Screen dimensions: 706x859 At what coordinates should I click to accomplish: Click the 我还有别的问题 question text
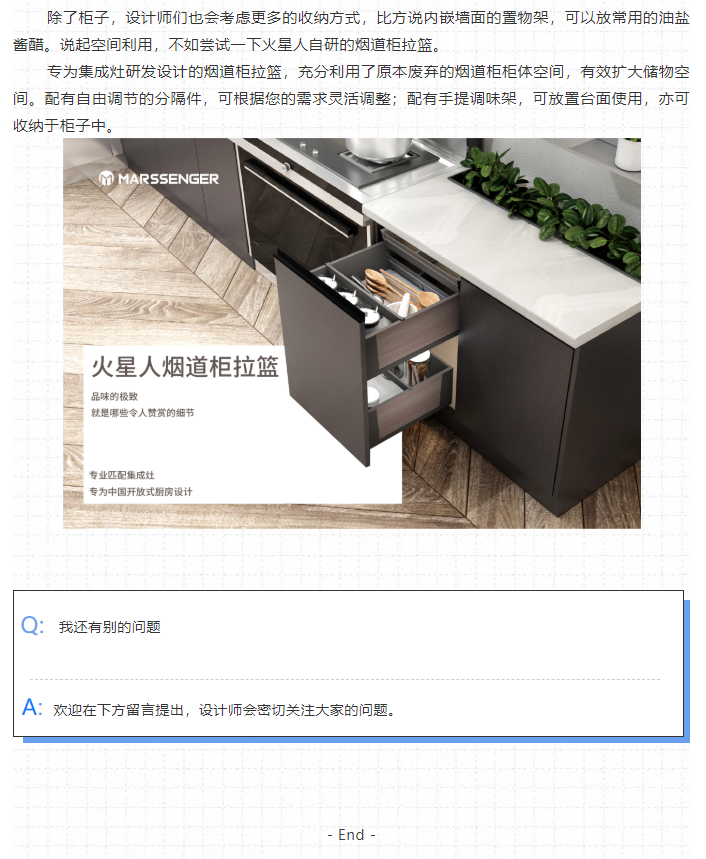point(110,627)
